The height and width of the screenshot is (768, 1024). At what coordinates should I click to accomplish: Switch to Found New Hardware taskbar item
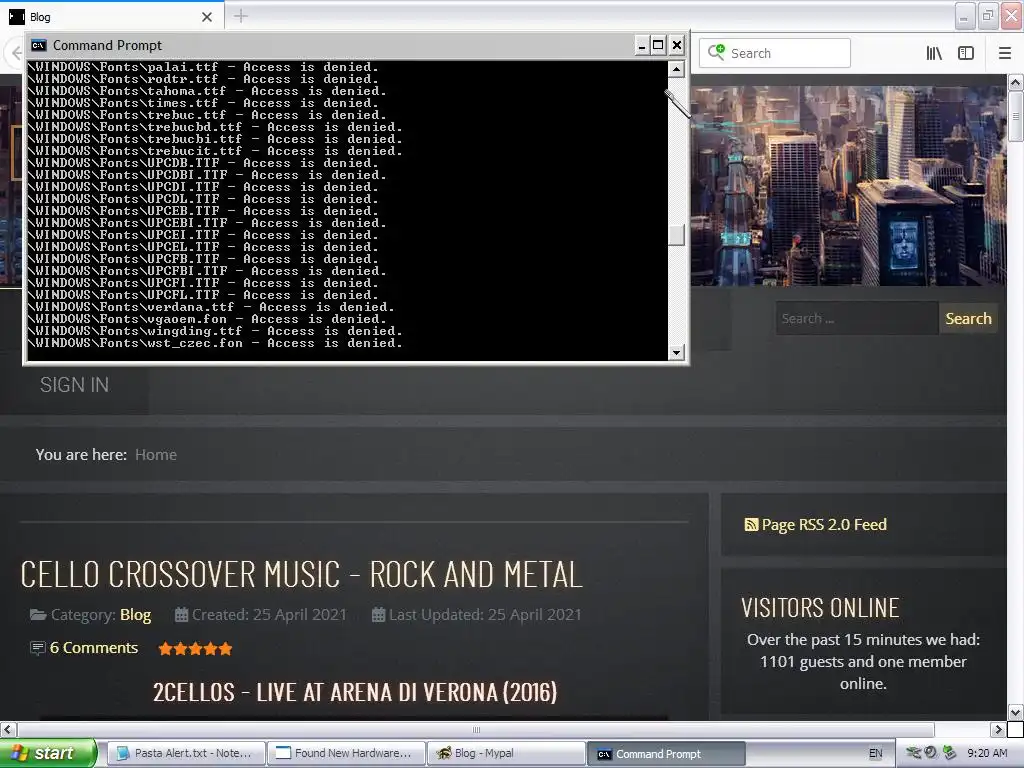click(346, 753)
